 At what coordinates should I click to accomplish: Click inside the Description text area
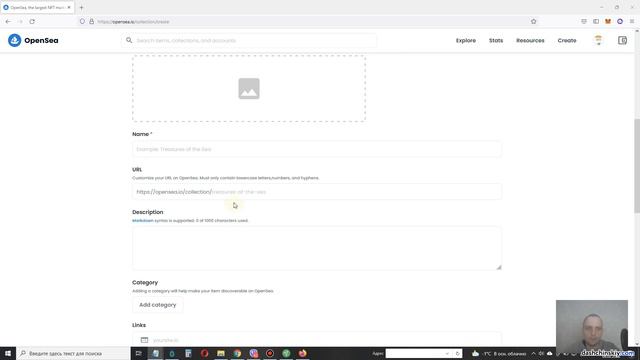point(317,248)
